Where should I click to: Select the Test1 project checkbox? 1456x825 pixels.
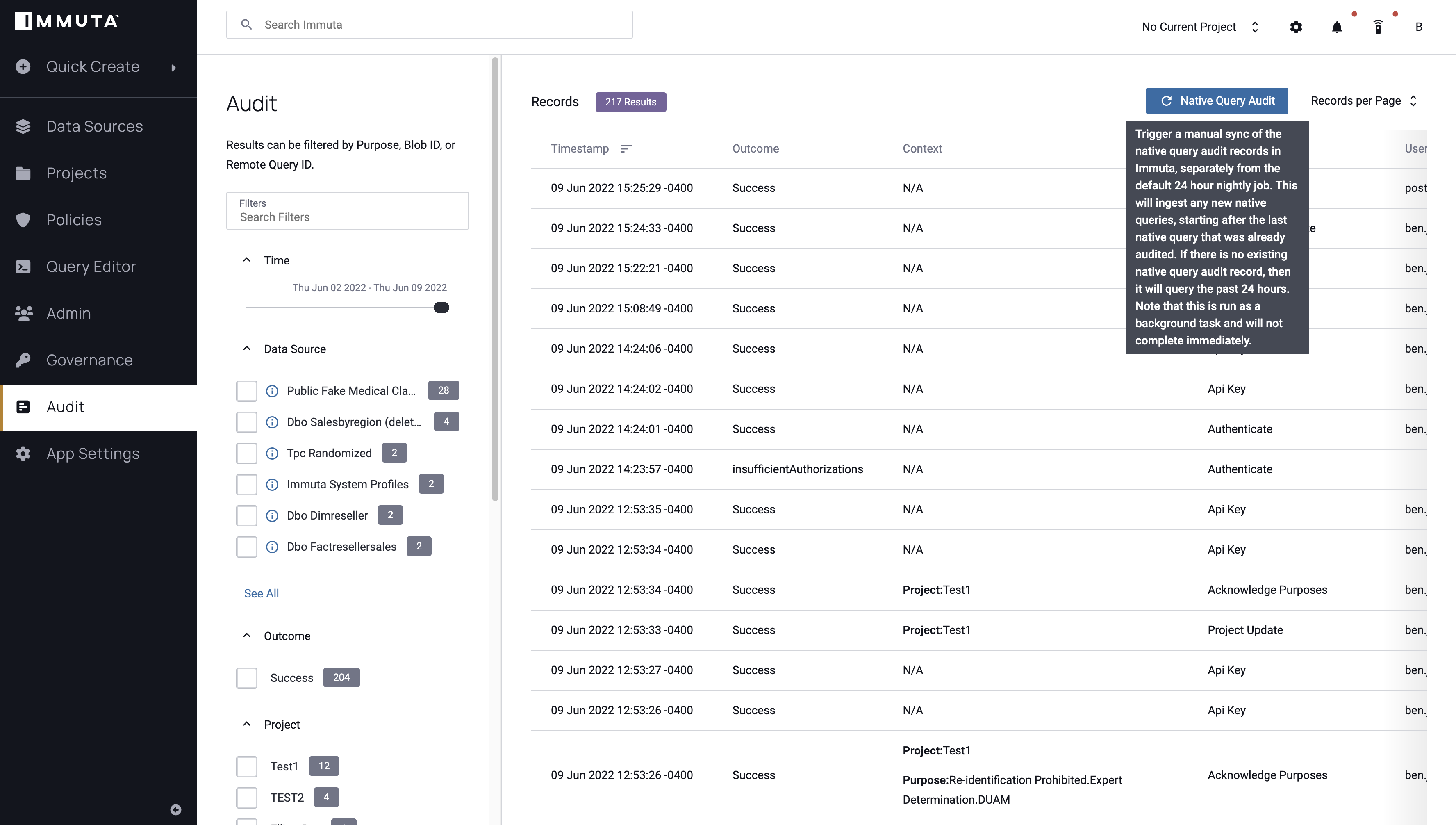click(247, 766)
